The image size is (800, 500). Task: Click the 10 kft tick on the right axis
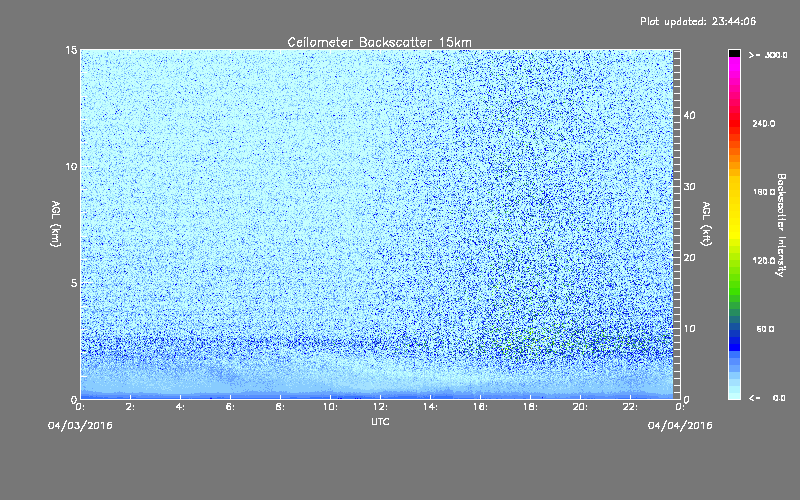point(689,329)
